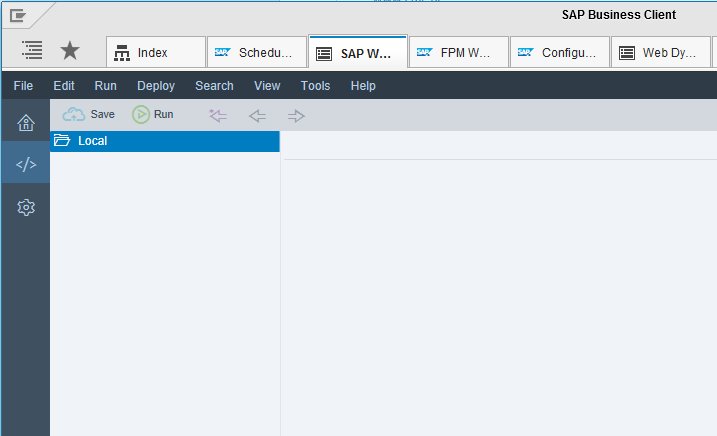The height and width of the screenshot is (436, 717).
Task: Open the Edit menu
Action: coord(64,86)
